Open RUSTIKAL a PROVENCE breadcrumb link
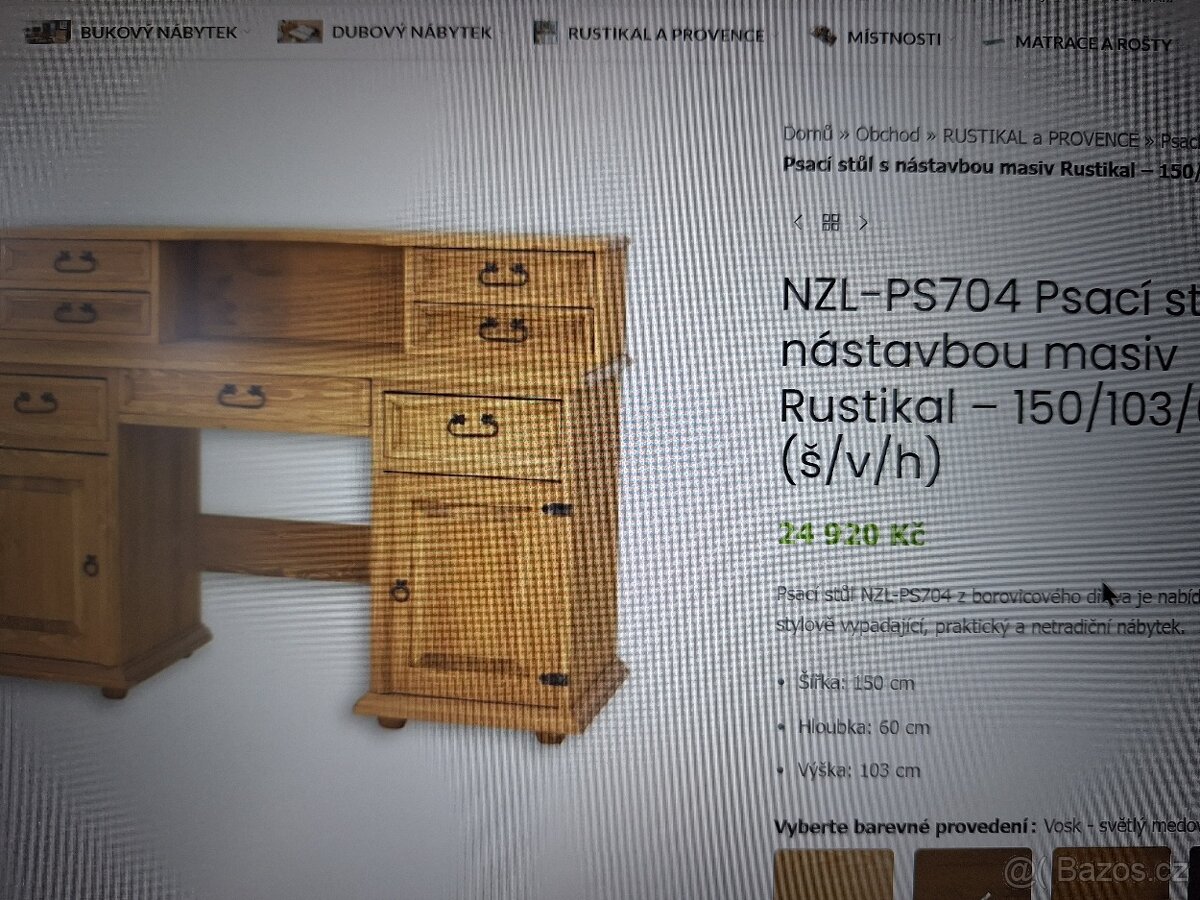 [x=1040, y=138]
